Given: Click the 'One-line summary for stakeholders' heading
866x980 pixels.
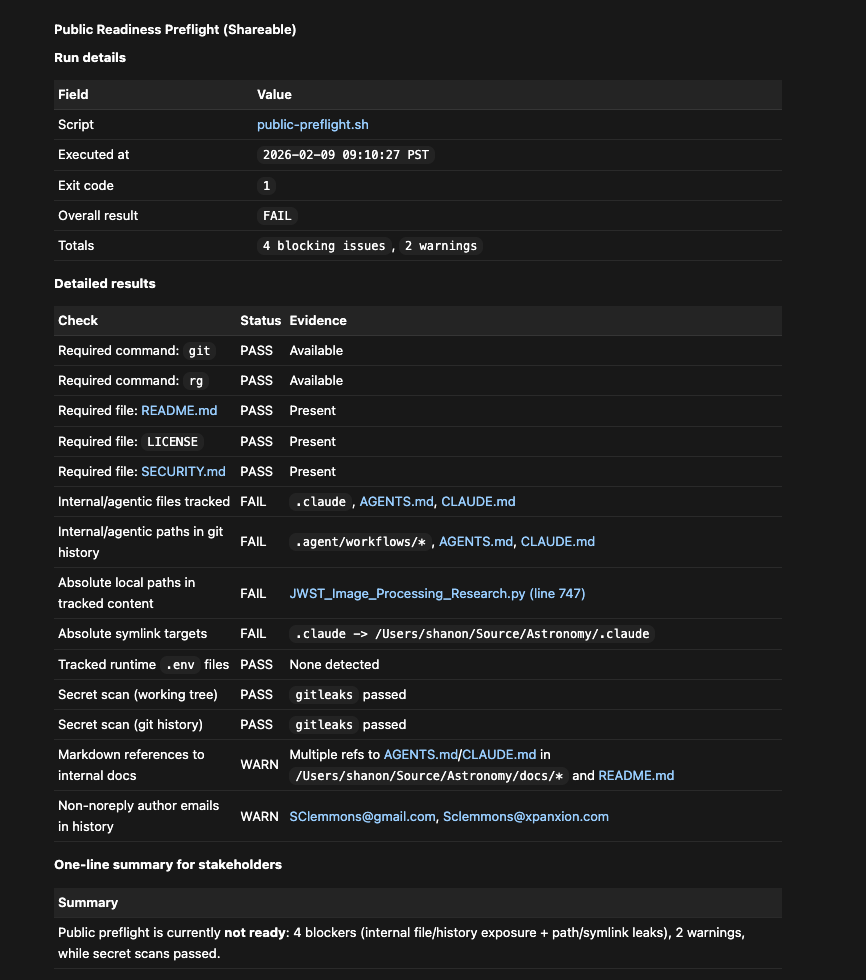Looking at the screenshot, I should [x=168, y=864].
